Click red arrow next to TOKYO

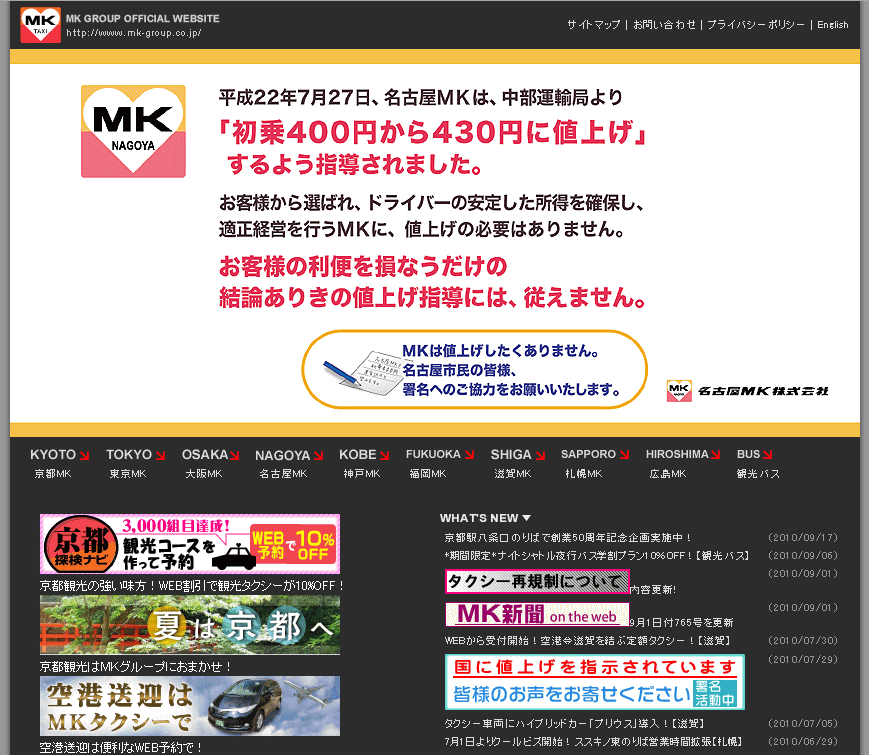(x=160, y=455)
